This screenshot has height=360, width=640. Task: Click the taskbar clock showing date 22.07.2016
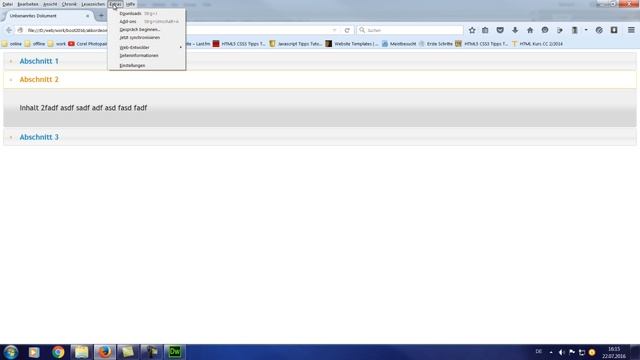tap(613, 353)
